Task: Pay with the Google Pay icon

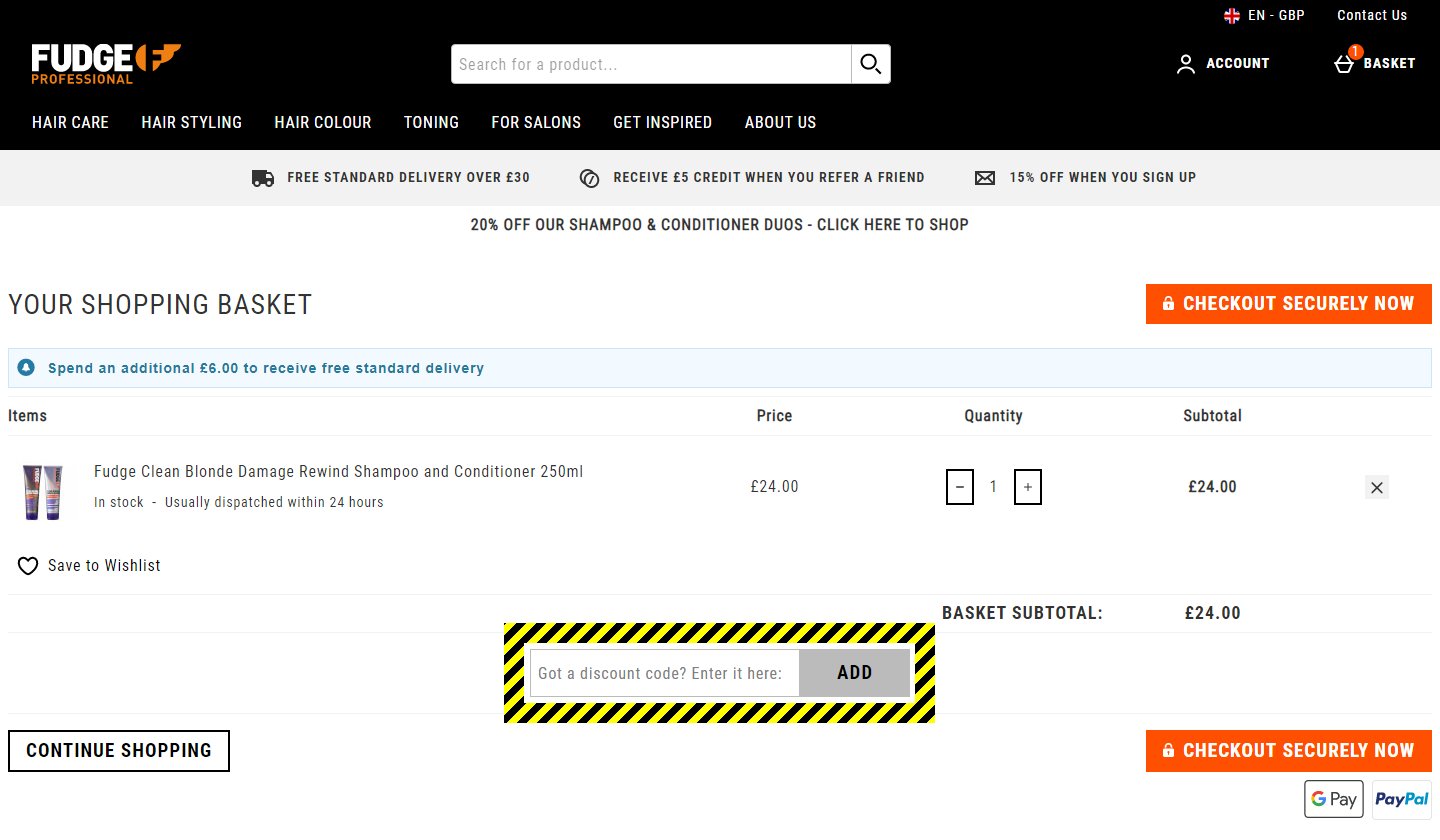Action: pos(1334,799)
